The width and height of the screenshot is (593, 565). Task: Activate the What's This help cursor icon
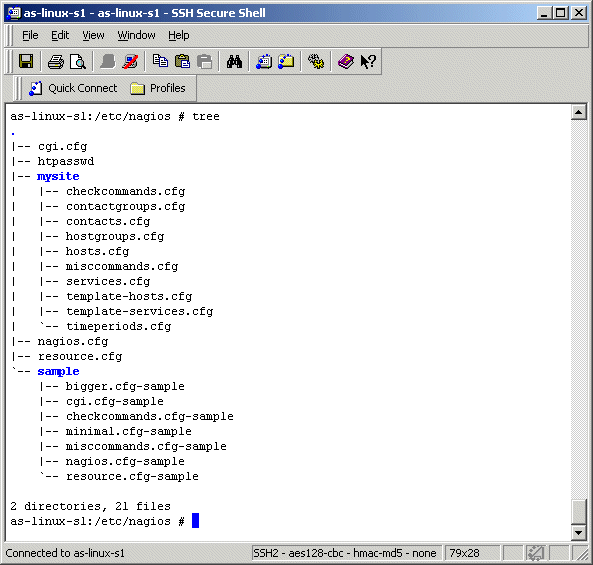click(x=368, y=61)
